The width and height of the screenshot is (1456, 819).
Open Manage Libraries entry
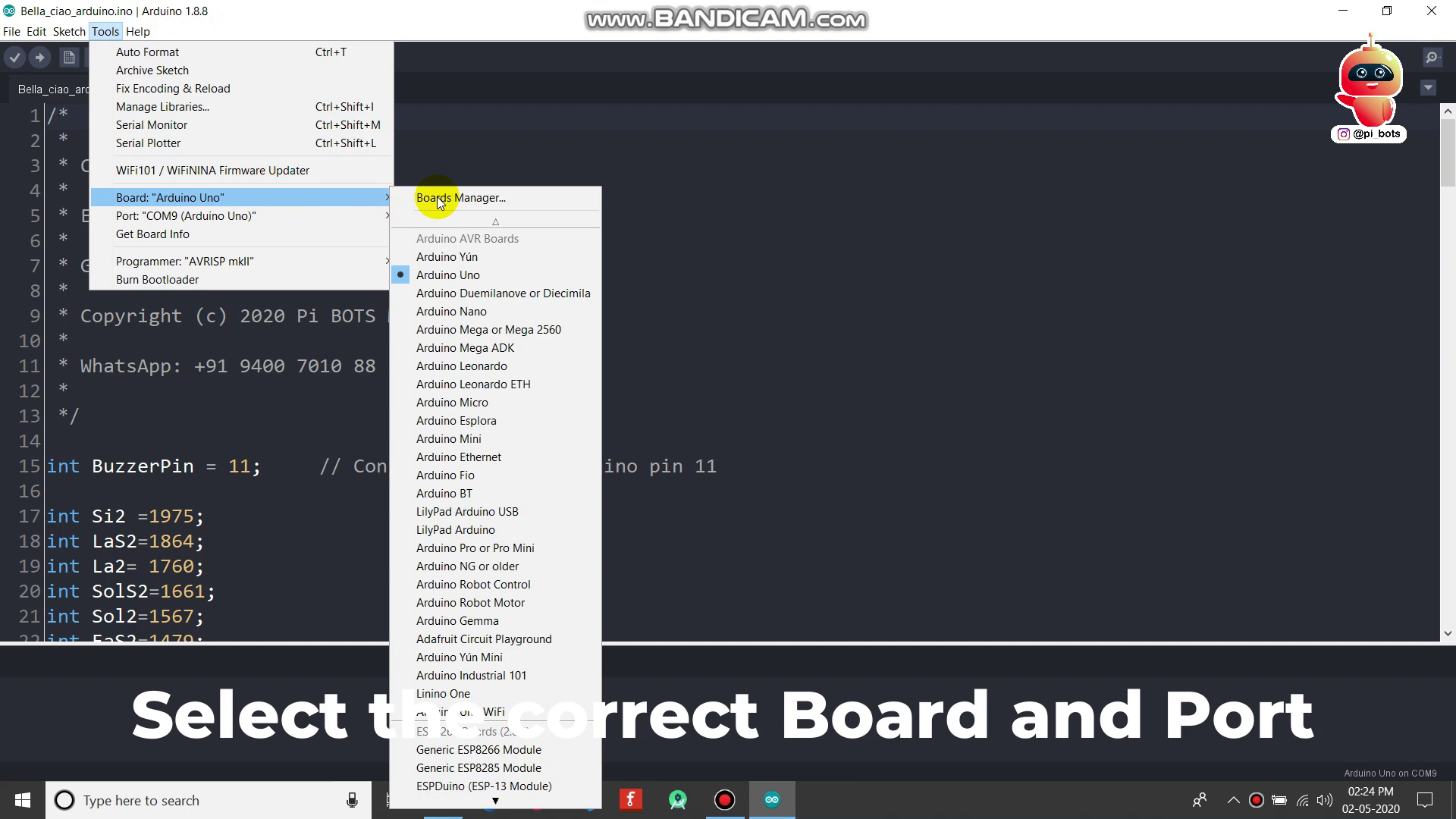pos(241,107)
